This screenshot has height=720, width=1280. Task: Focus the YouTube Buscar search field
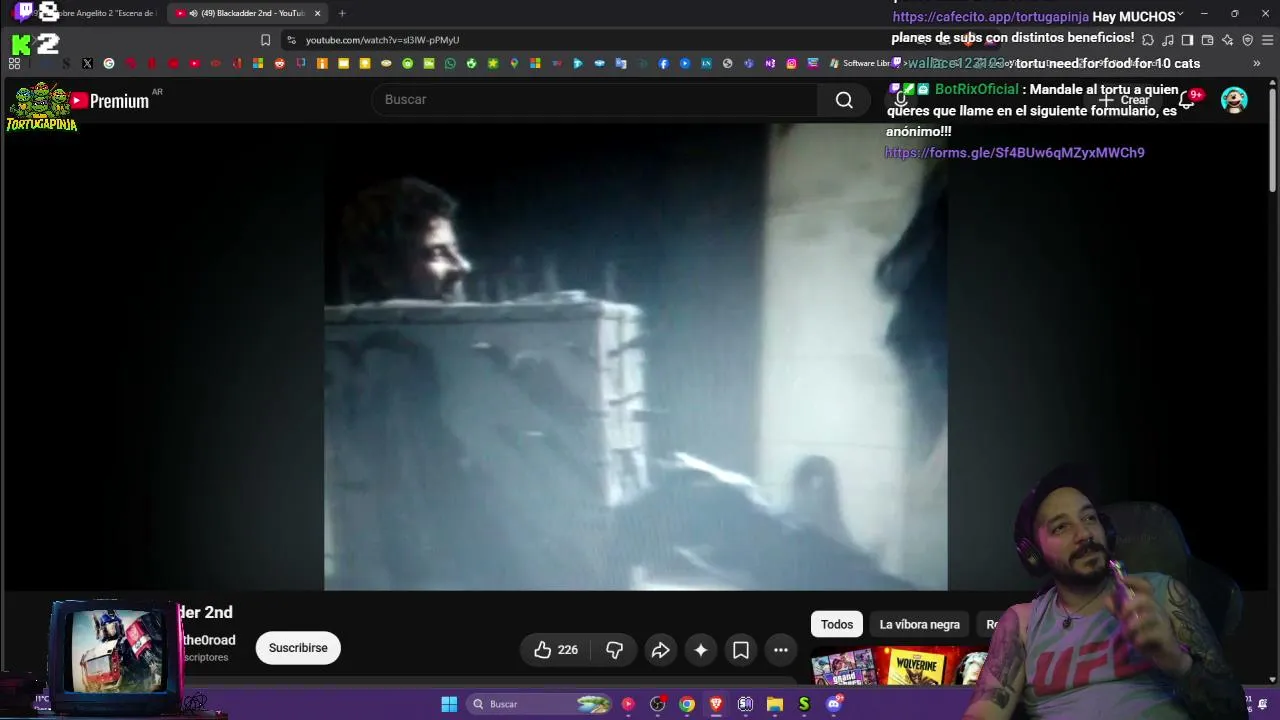pyautogui.click(x=595, y=99)
